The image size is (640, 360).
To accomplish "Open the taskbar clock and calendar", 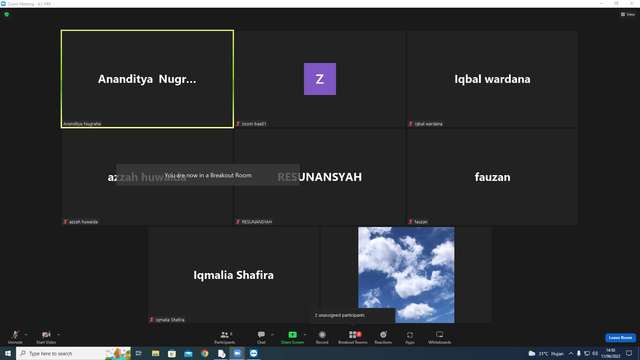I will [610, 353].
